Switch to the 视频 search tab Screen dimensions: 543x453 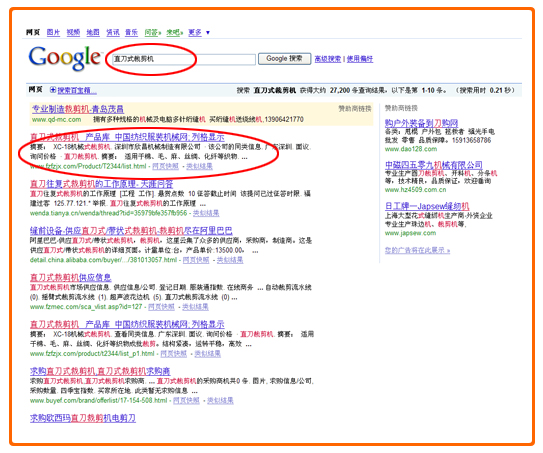pos(73,32)
